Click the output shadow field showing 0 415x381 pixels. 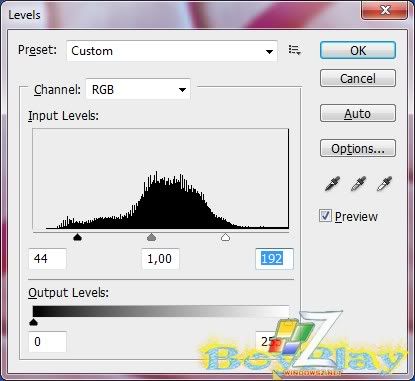pyautogui.click(x=47, y=342)
